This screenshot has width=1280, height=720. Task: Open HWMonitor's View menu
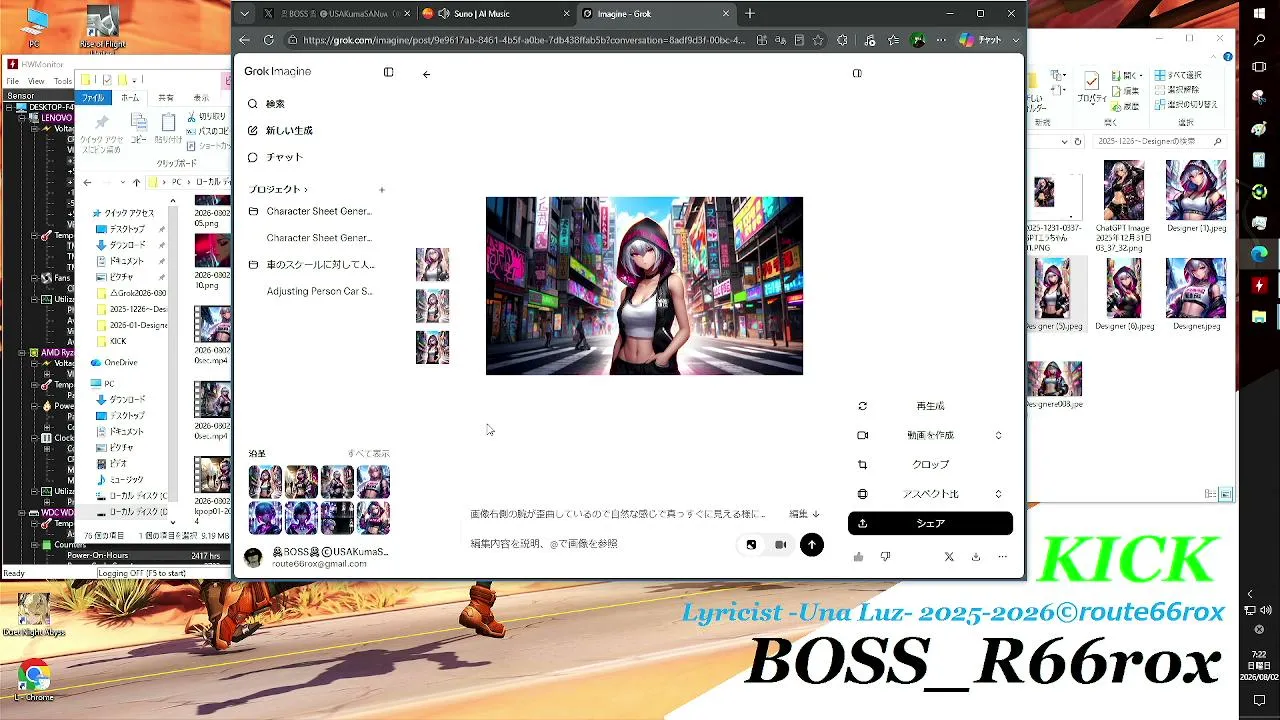click(x=36, y=81)
